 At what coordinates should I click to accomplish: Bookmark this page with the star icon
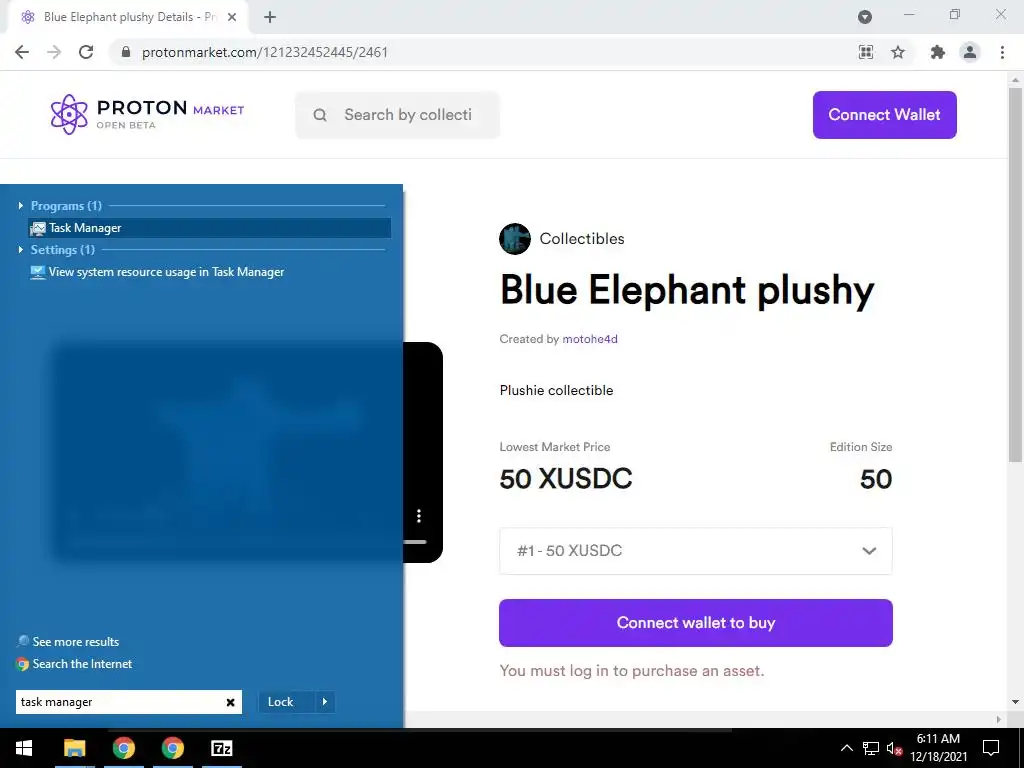click(x=898, y=52)
